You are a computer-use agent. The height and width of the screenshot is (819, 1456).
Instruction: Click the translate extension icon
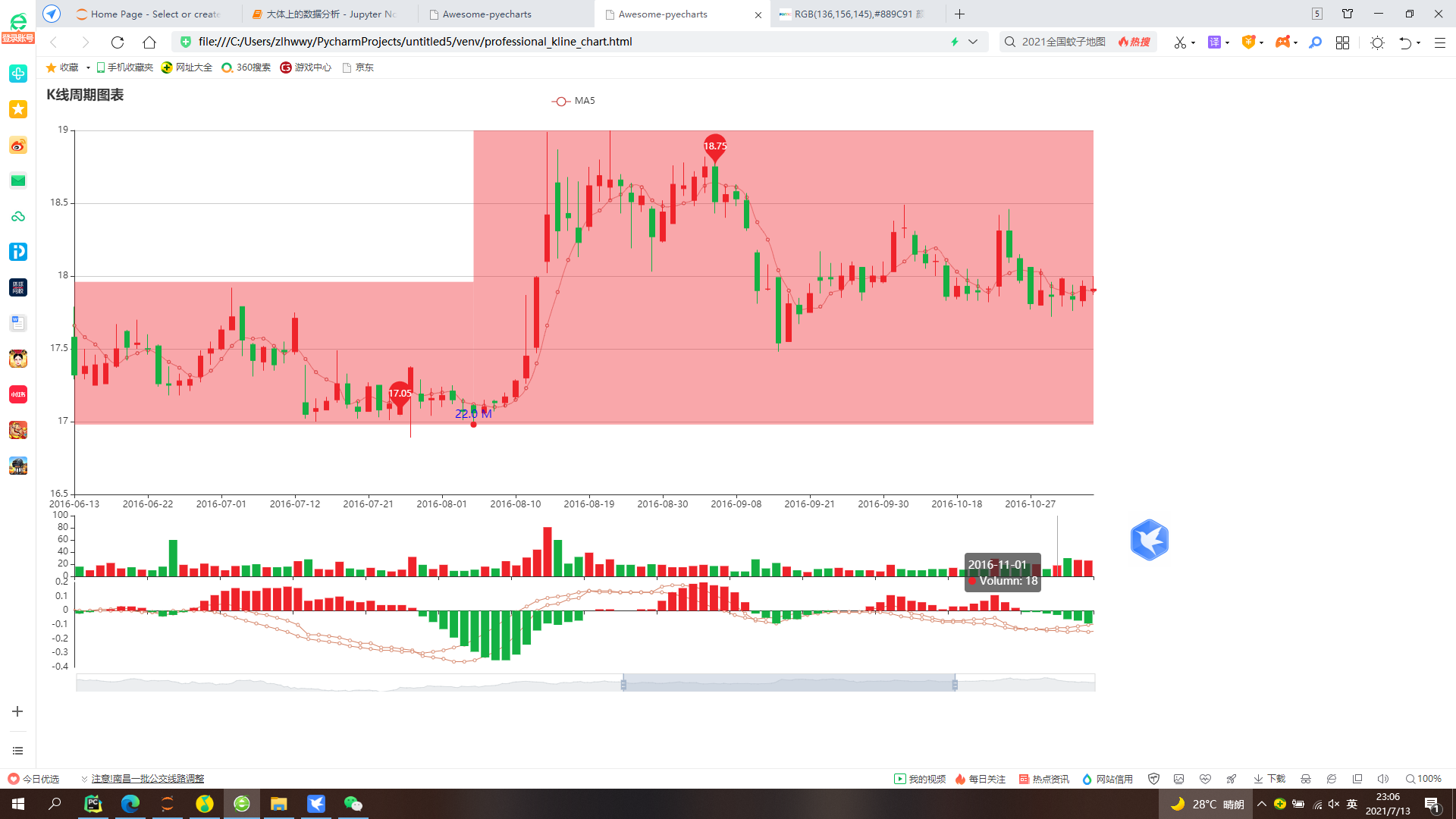point(1214,42)
